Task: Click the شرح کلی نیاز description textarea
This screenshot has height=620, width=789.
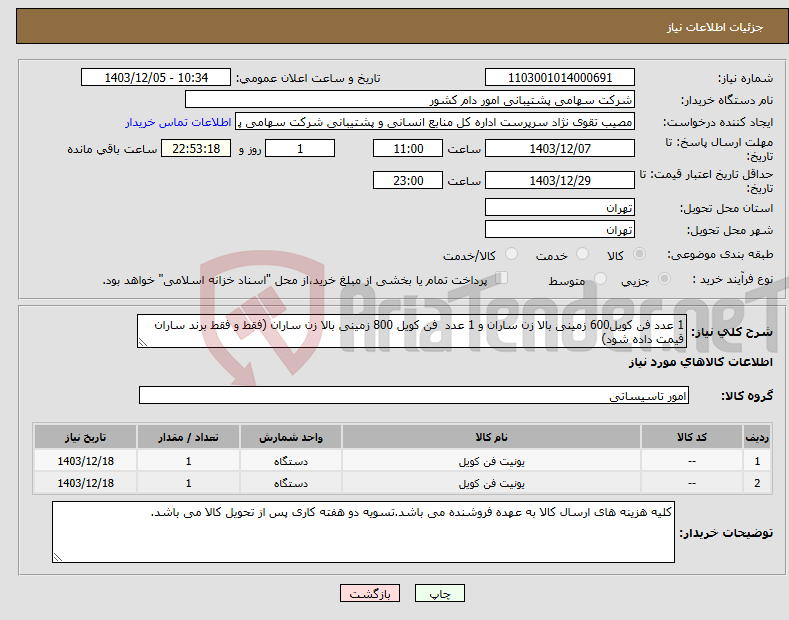Action: [412, 331]
